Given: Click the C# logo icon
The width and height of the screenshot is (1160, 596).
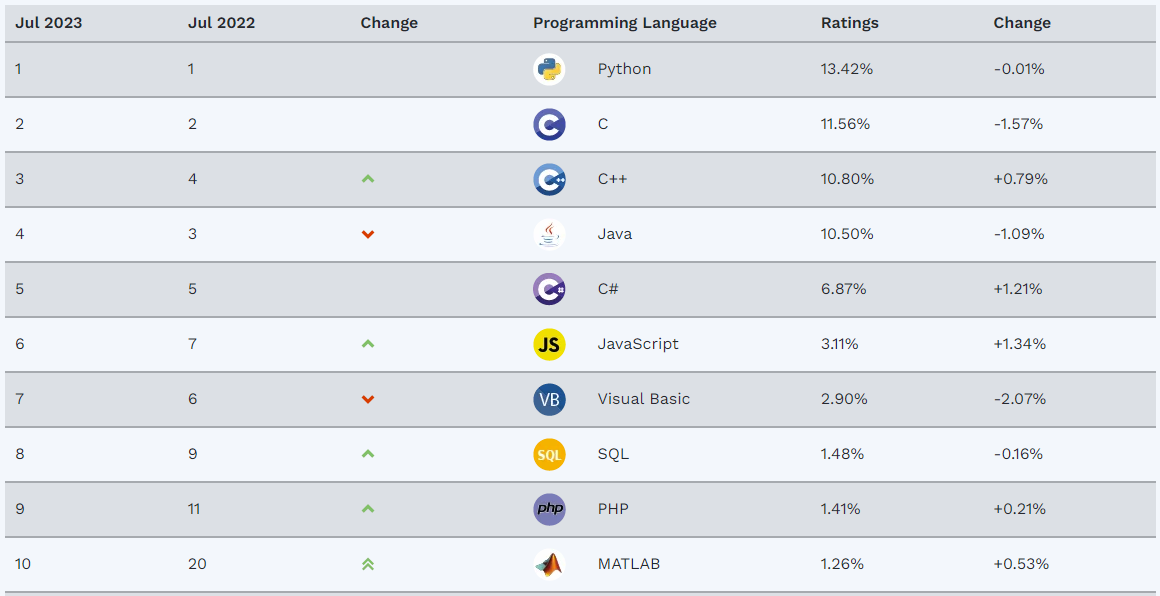Looking at the screenshot, I should [549, 289].
